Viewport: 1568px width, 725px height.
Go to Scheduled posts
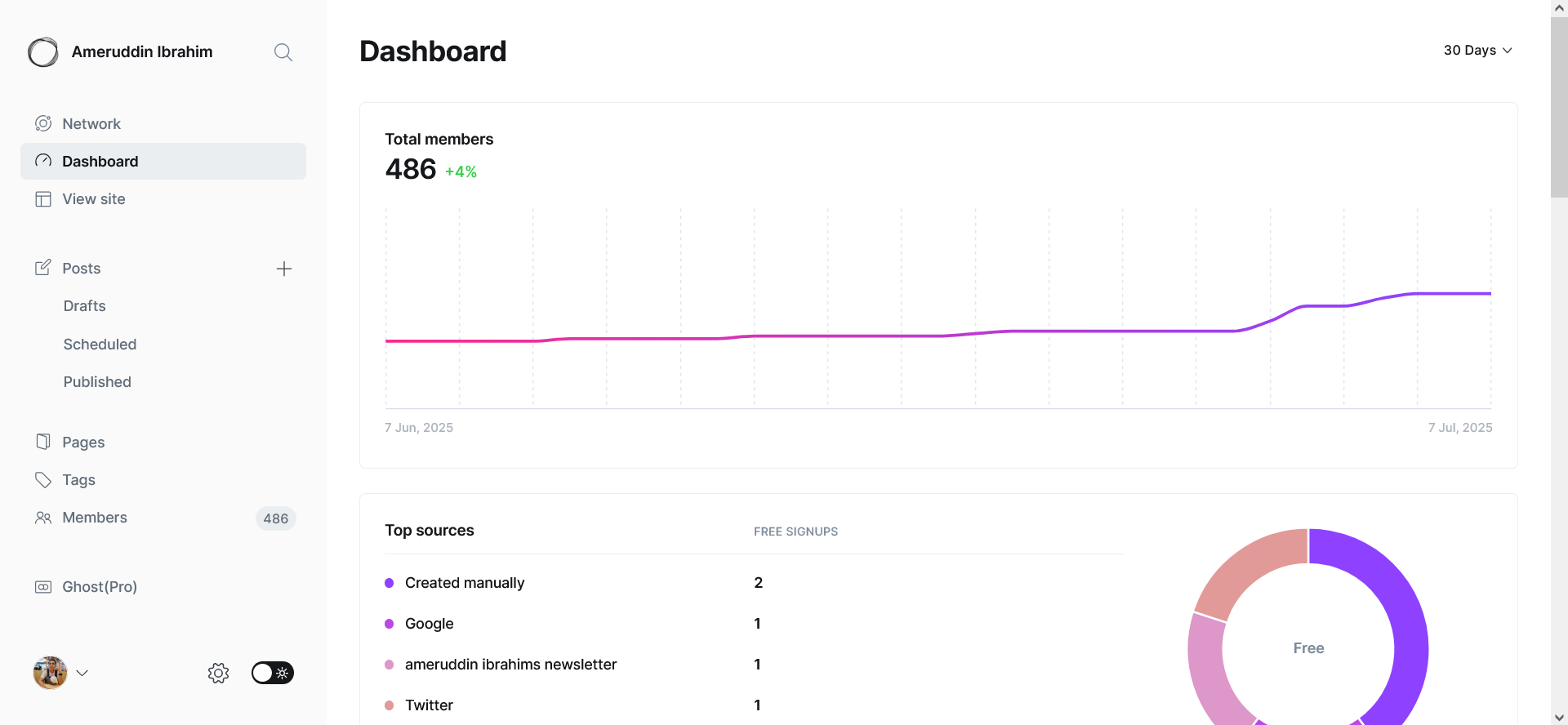click(x=100, y=345)
